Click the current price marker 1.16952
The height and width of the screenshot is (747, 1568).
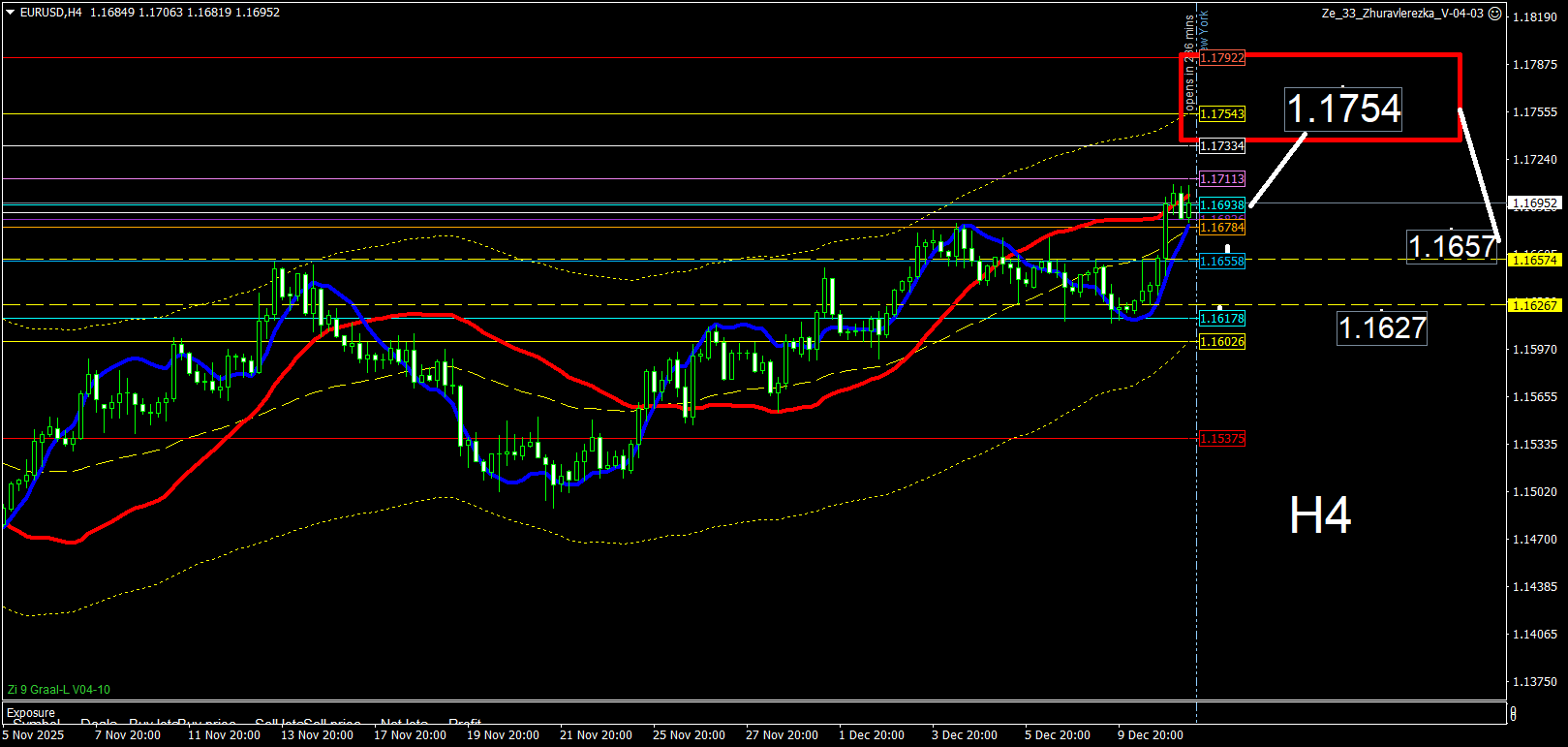click(x=1535, y=203)
